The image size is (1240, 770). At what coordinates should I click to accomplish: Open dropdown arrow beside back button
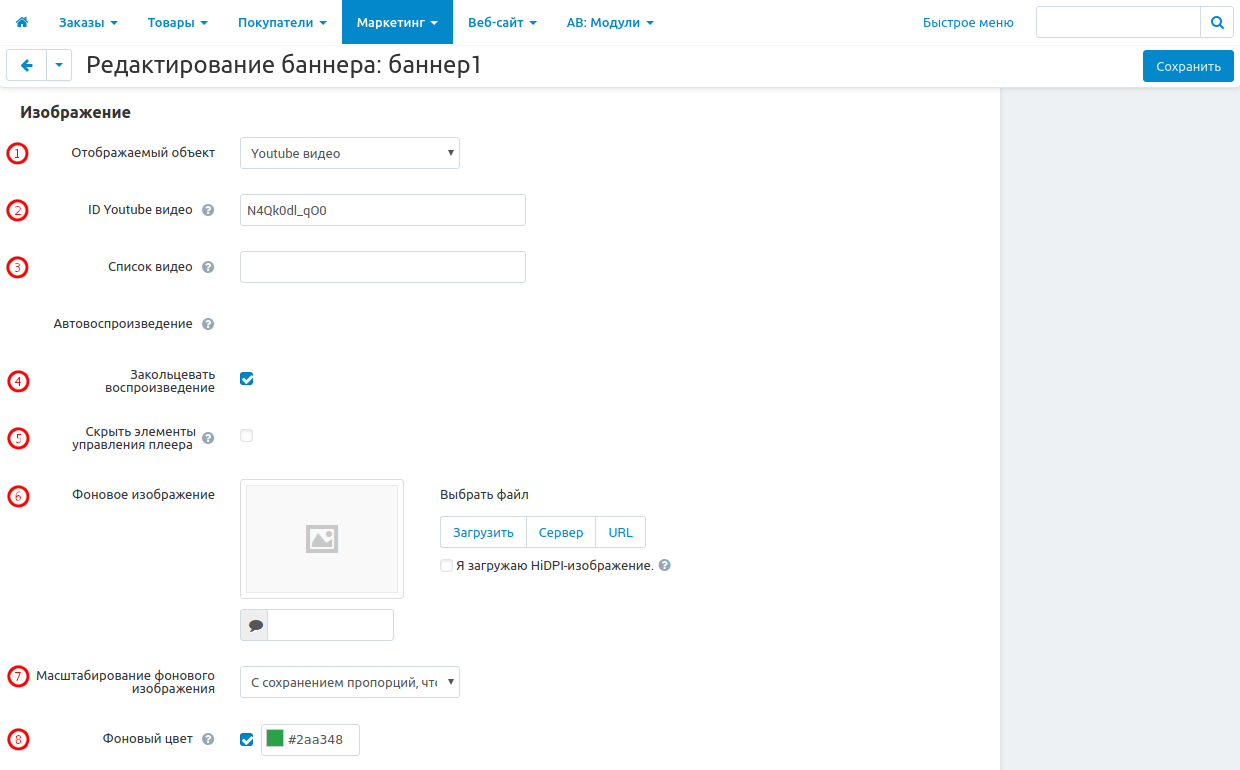pos(59,66)
